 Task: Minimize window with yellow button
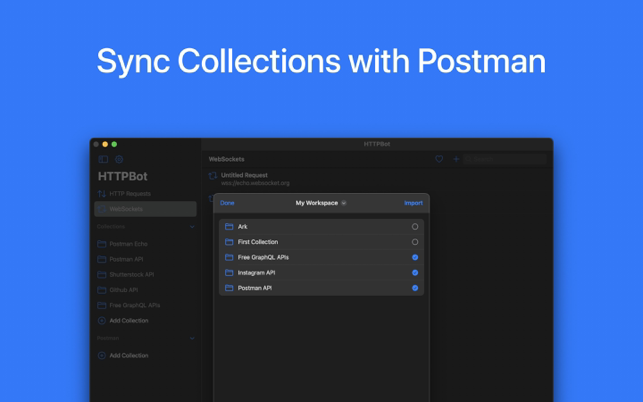(105, 144)
